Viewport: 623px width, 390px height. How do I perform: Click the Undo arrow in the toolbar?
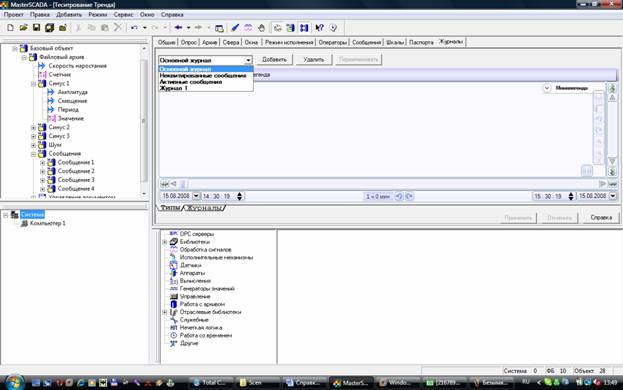click(134, 28)
